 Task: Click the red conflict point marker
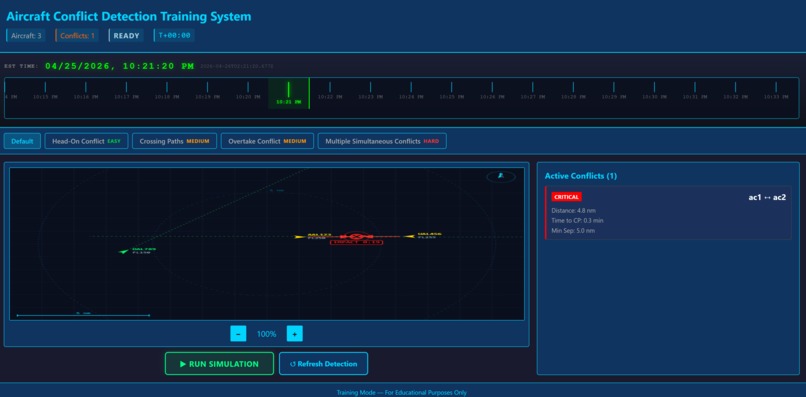[356, 236]
